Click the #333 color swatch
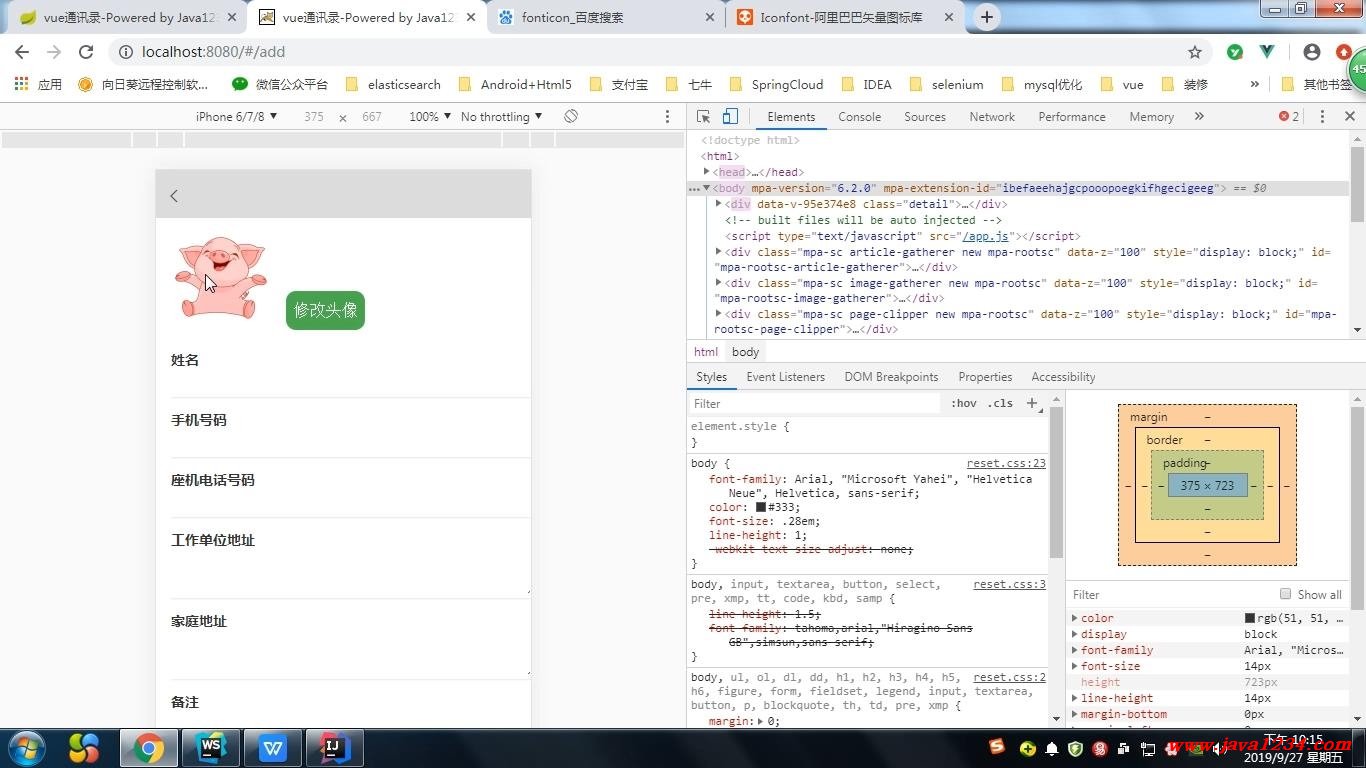This screenshot has width=1366, height=768. [x=760, y=507]
